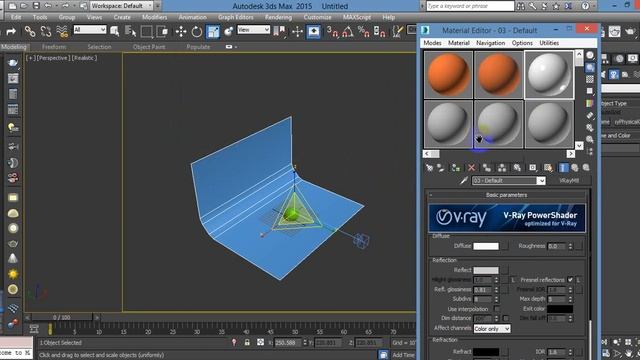Viewport: 640px width, 360px height.
Task: Click the Use Pivot Point Center icon
Action: pyautogui.click(x=280, y=31)
